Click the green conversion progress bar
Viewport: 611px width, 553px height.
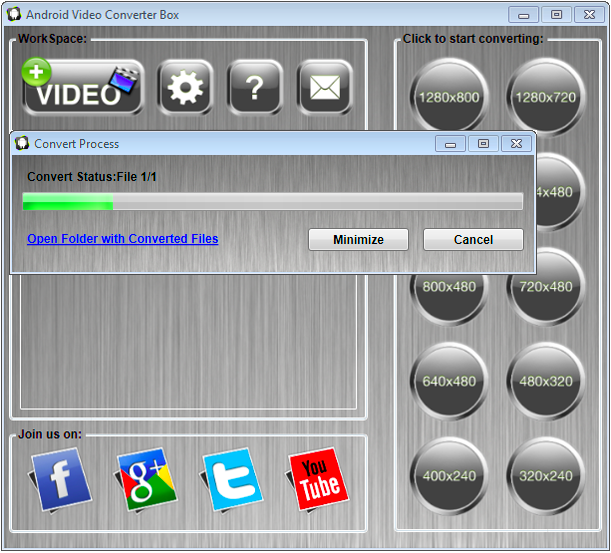(273, 201)
